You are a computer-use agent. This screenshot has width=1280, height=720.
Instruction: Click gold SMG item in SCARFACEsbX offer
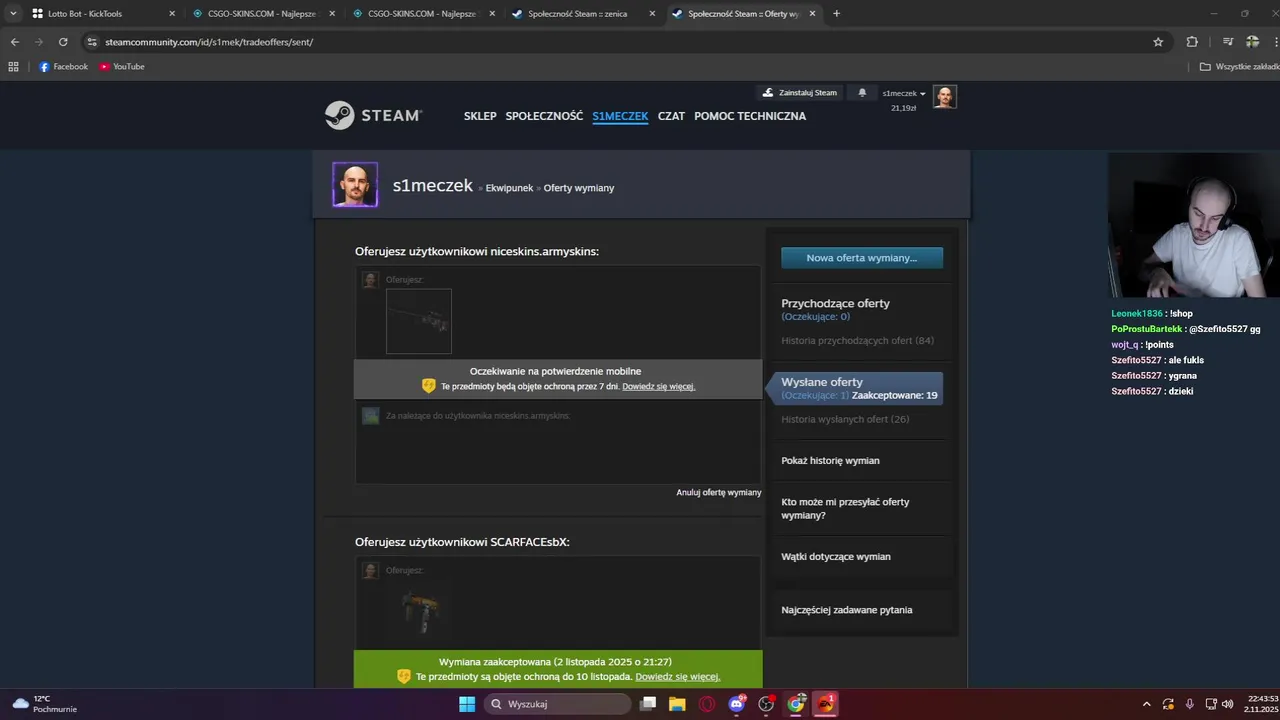tap(419, 611)
